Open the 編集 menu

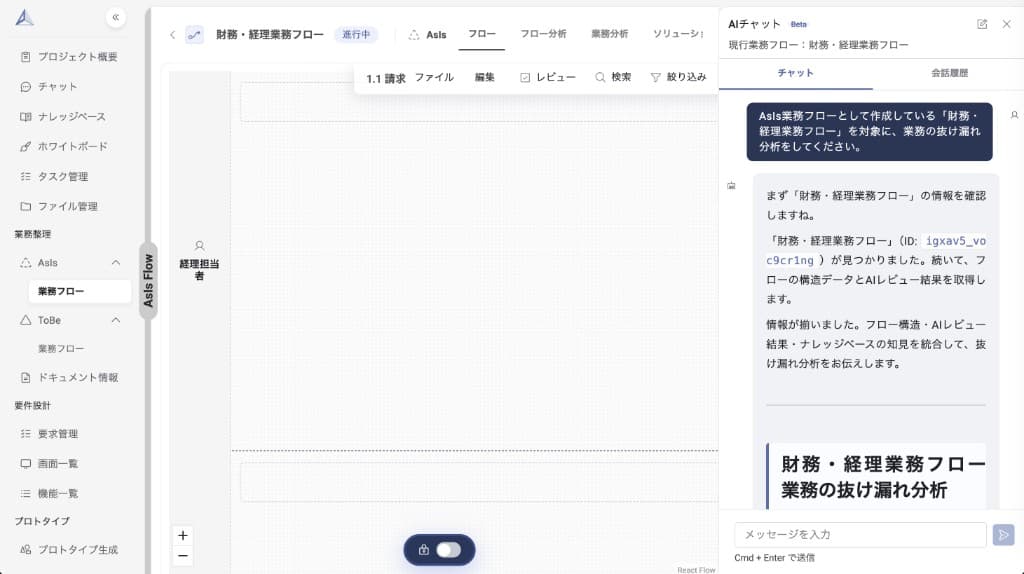(x=485, y=77)
